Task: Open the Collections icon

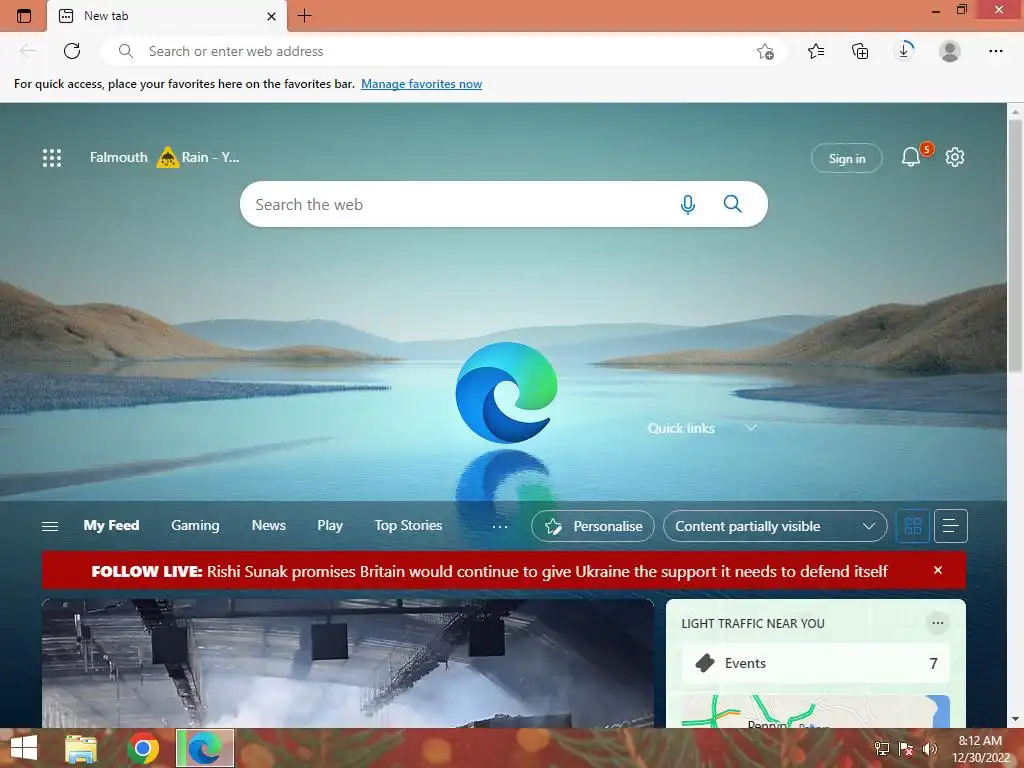Action: click(x=860, y=51)
